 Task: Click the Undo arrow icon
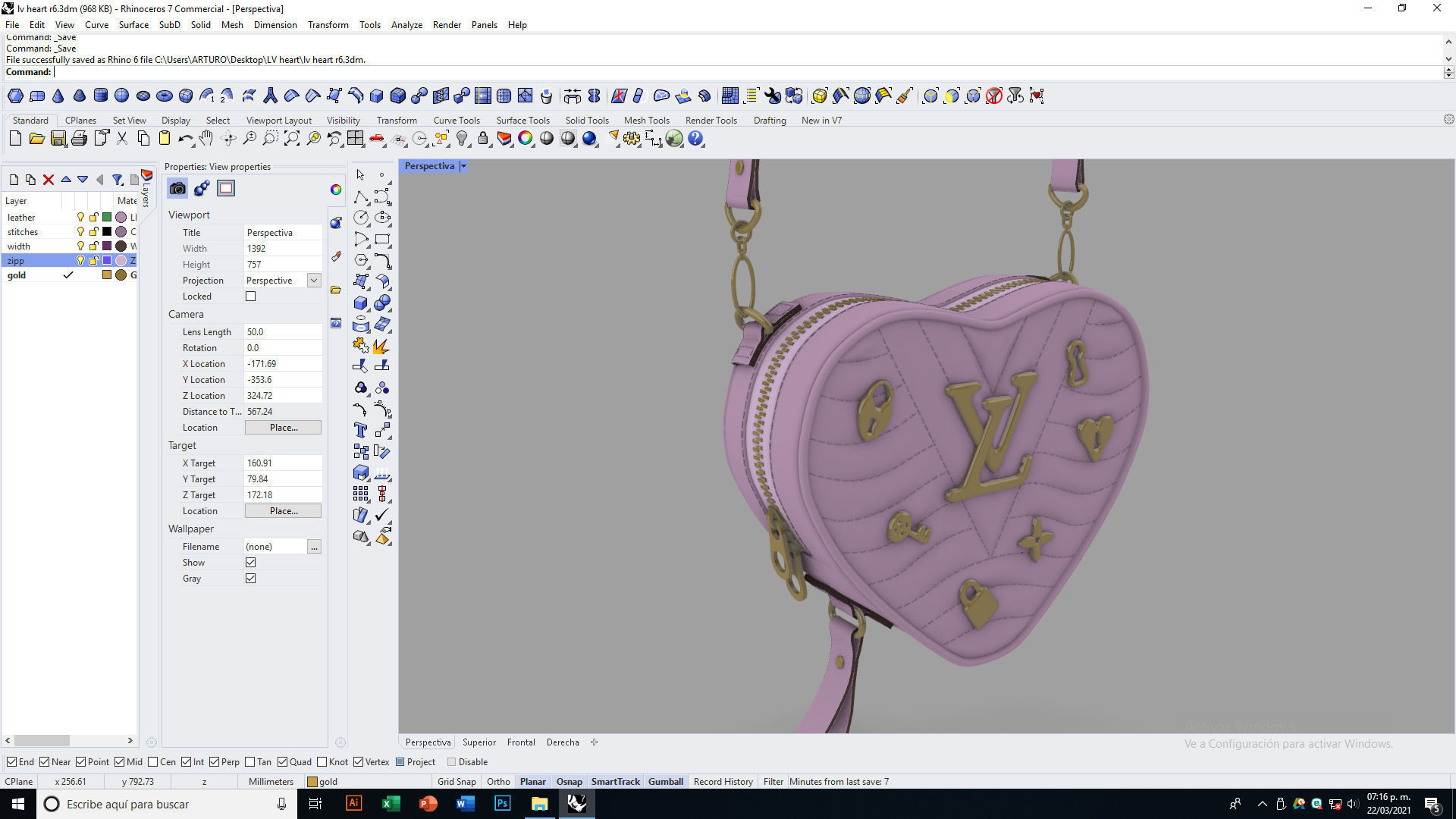pyautogui.click(x=185, y=139)
